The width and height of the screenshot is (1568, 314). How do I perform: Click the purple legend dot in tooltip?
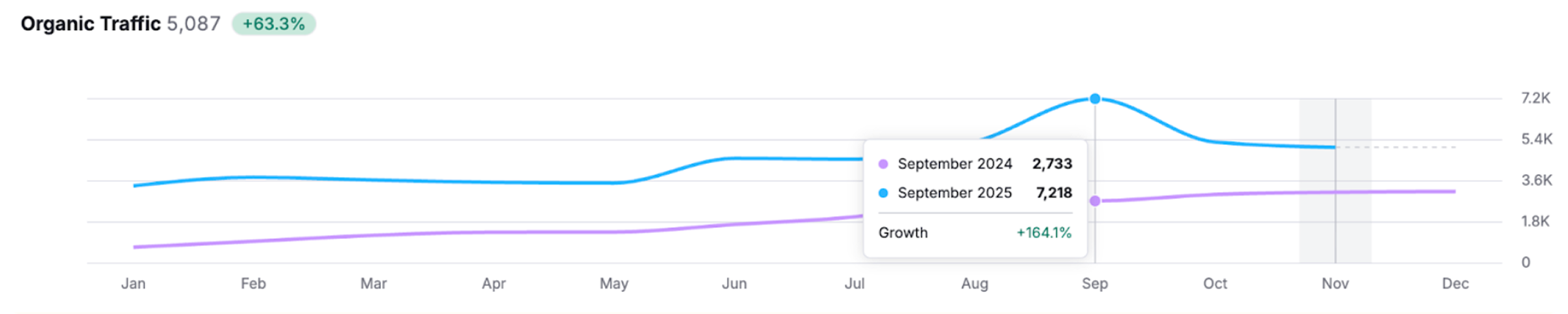[x=883, y=164]
